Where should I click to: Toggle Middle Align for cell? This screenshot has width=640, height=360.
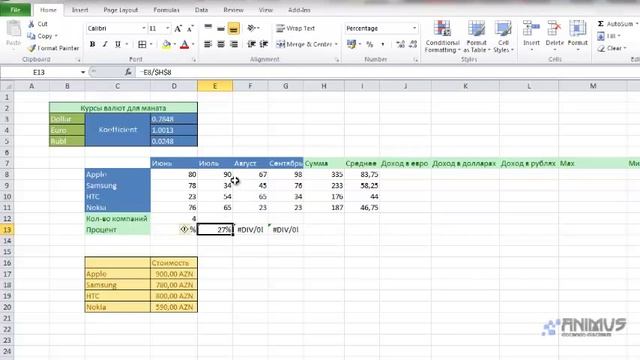tap(221, 29)
